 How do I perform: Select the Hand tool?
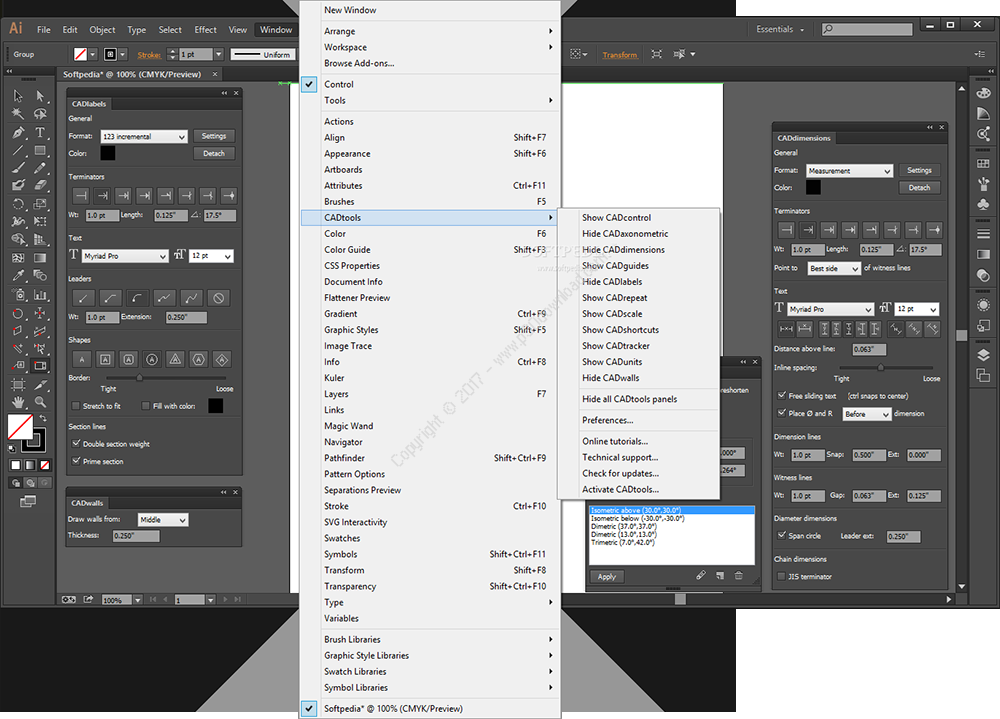point(18,402)
